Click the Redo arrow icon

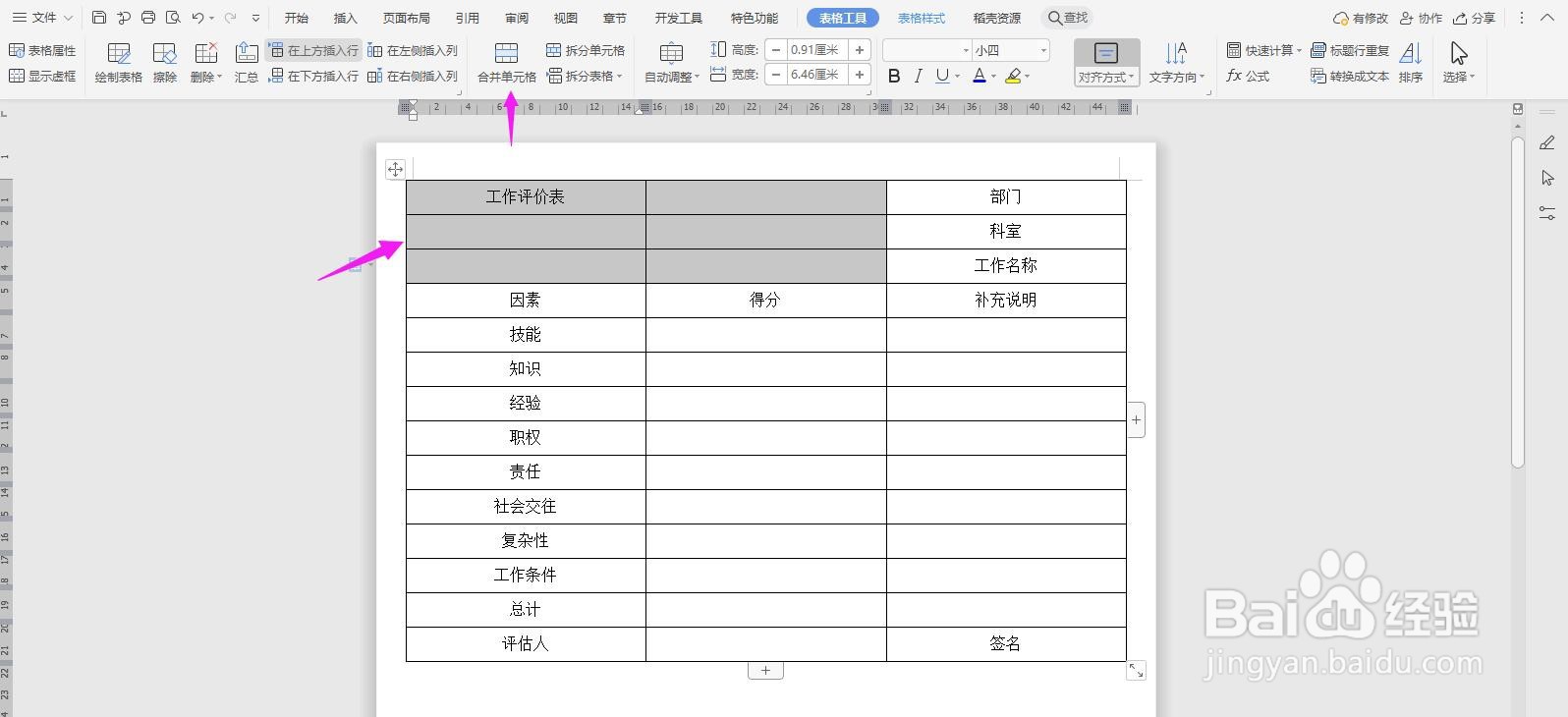(x=231, y=18)
